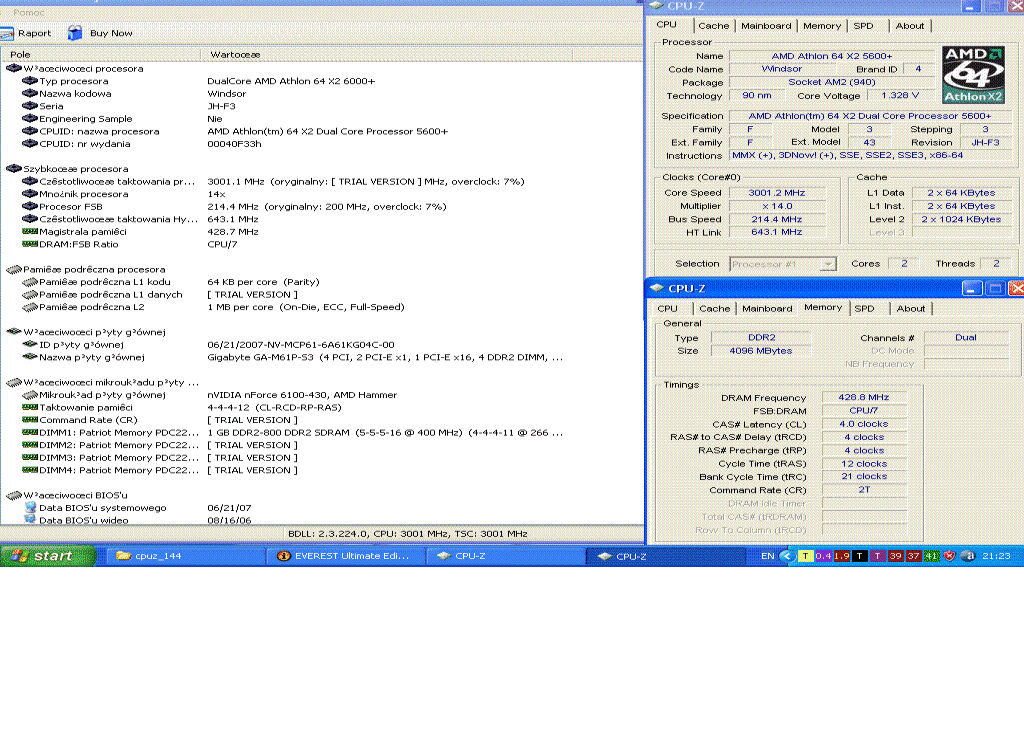The height and width of the screenshot is (756, 1024).
Task: Click the DRAM Frequency 428.8 MHz field
Action: pos(863,397)
